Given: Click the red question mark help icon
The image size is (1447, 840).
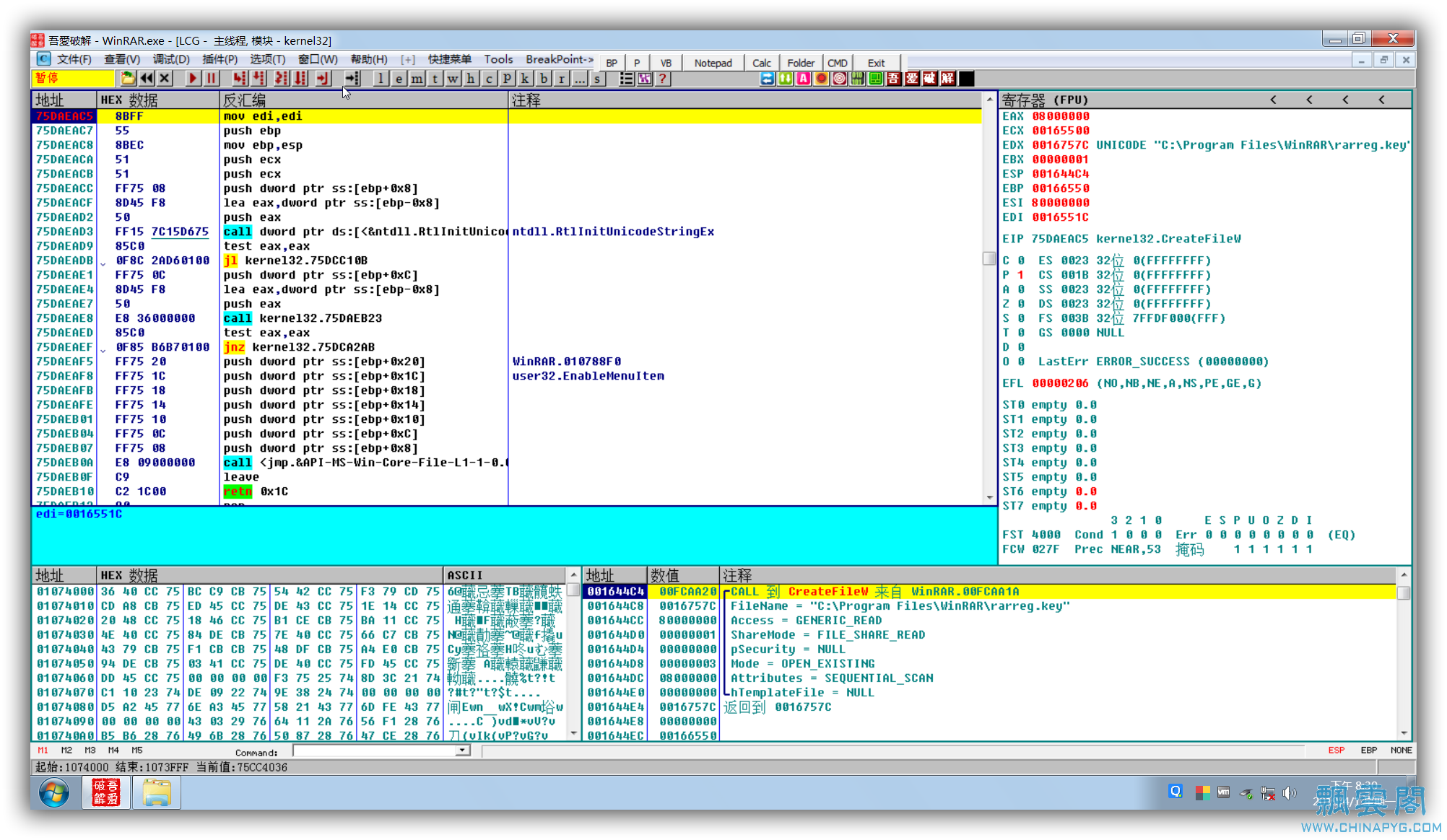Looking at the screenshot, I should (x=662, y=79).
